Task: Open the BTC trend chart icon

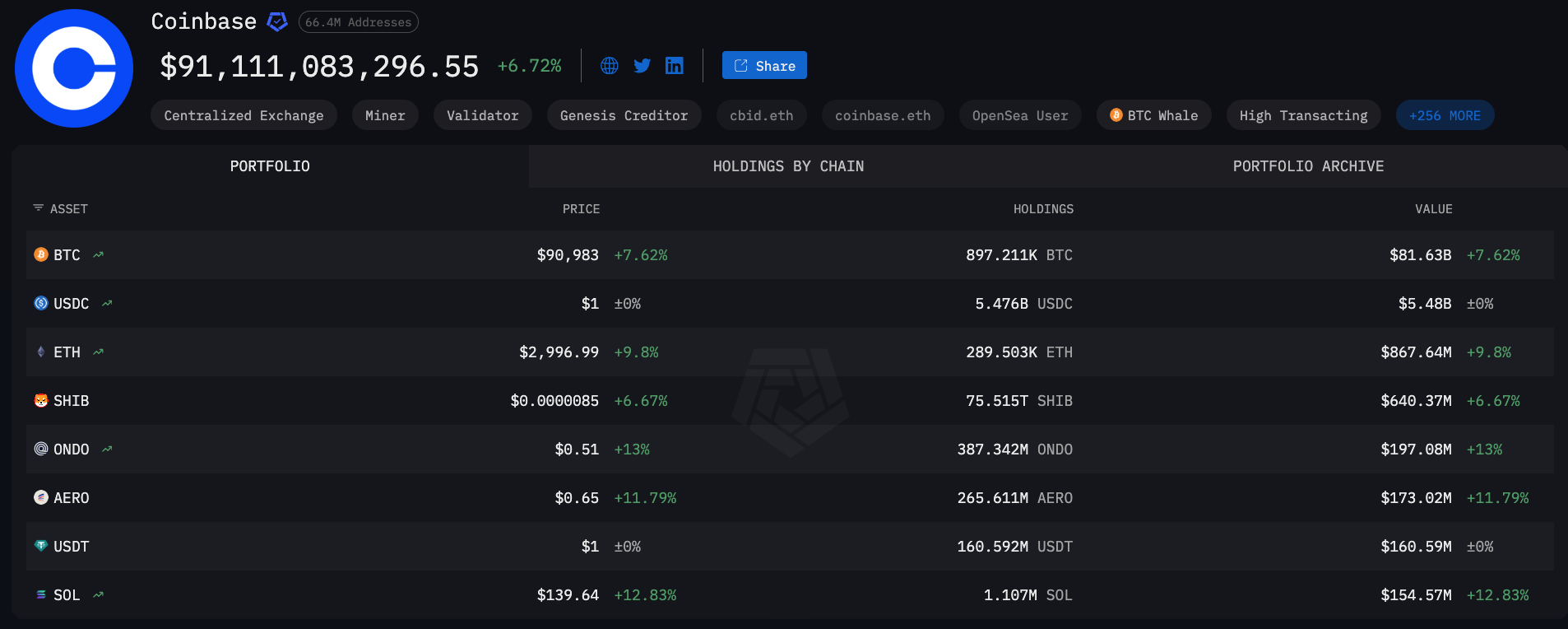Action: pyautogui.click(x=99, y=254)
